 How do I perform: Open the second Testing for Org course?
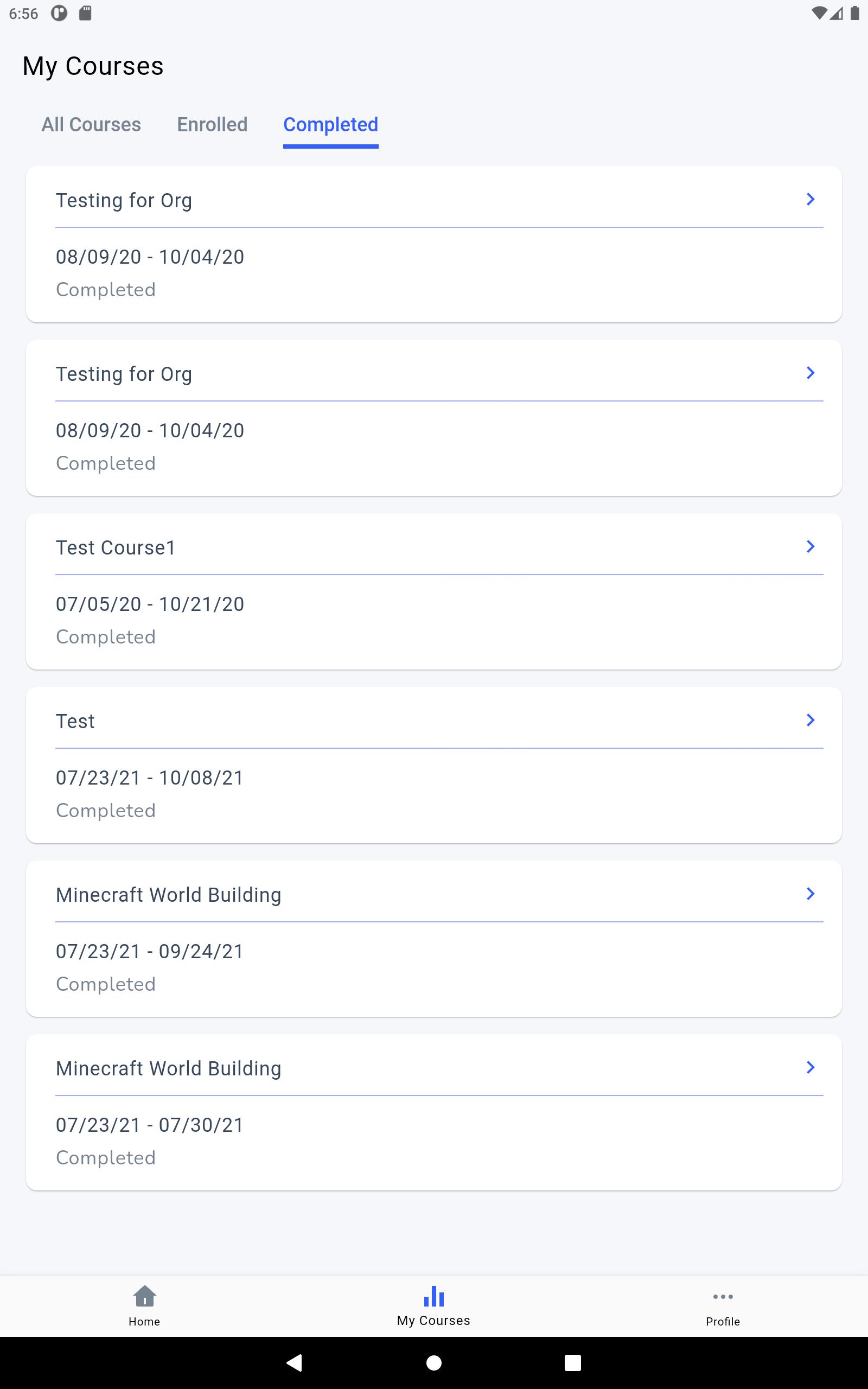click(x=124, y=374)
